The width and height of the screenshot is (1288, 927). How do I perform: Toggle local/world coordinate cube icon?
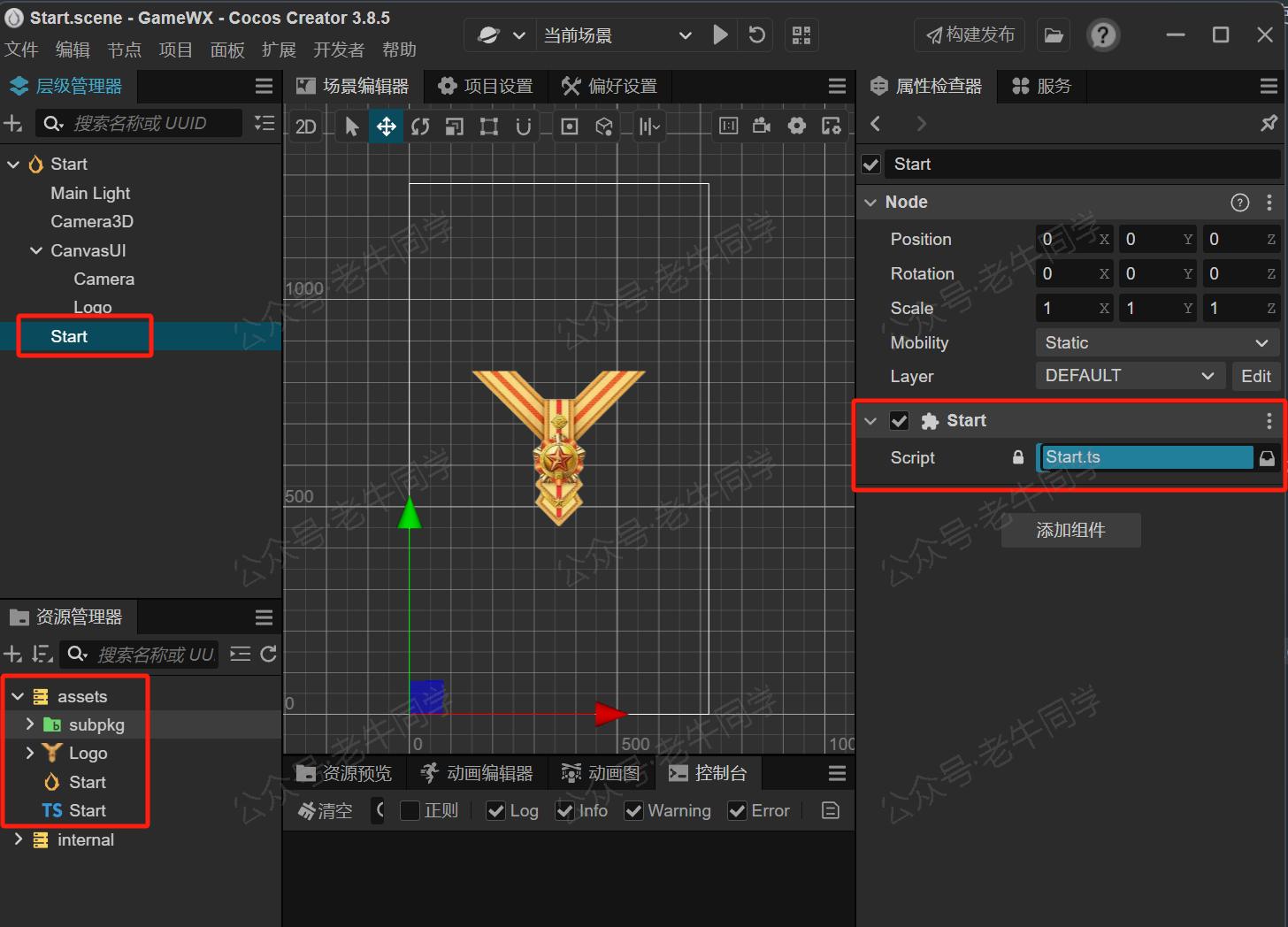(x=604, y=126)
